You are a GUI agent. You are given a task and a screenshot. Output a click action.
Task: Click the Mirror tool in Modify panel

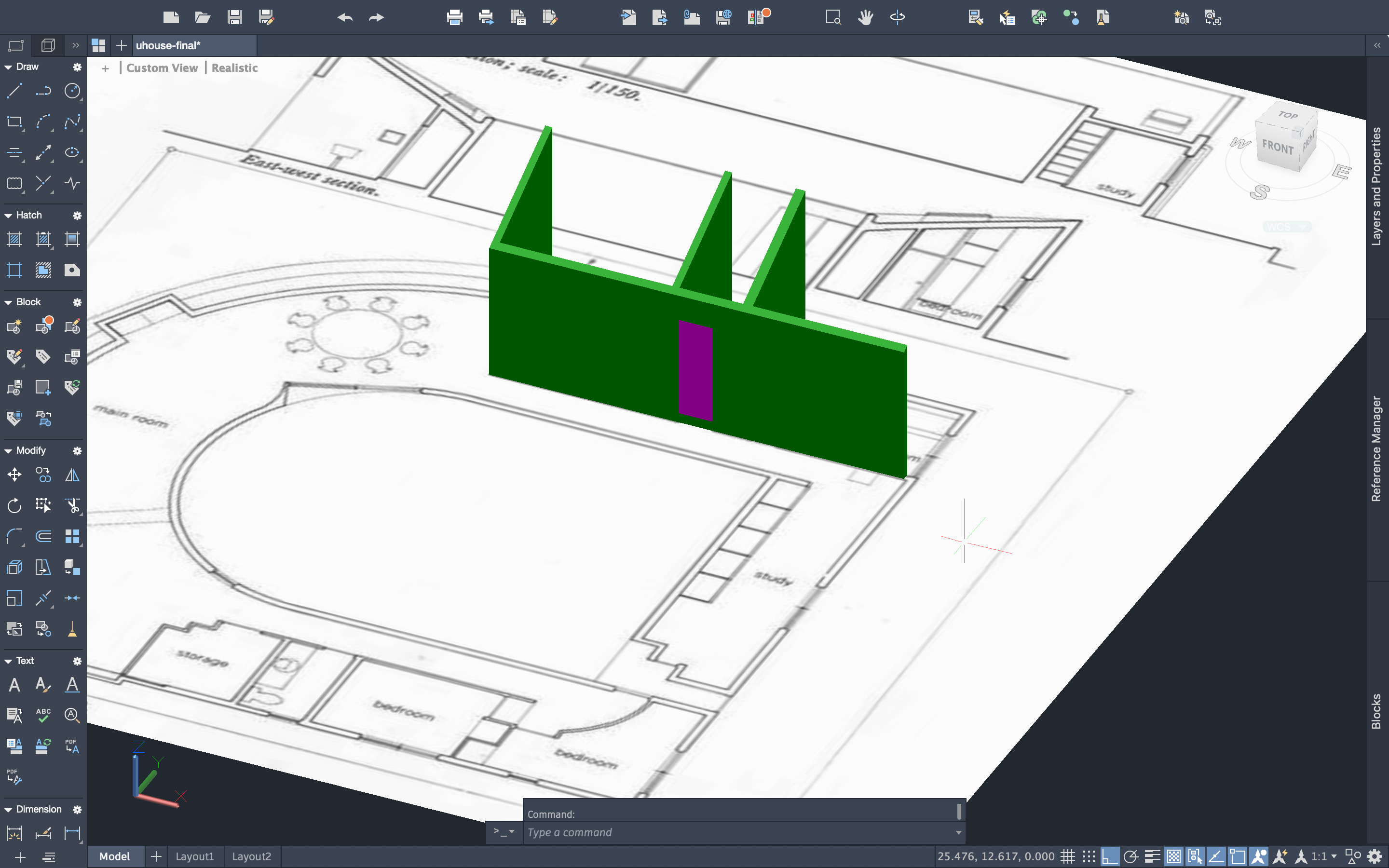coord(72,475)
